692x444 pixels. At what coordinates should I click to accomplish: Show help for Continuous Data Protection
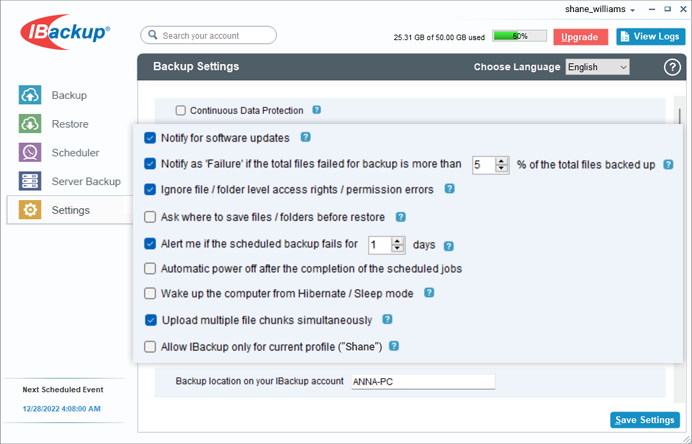point(316,109)
